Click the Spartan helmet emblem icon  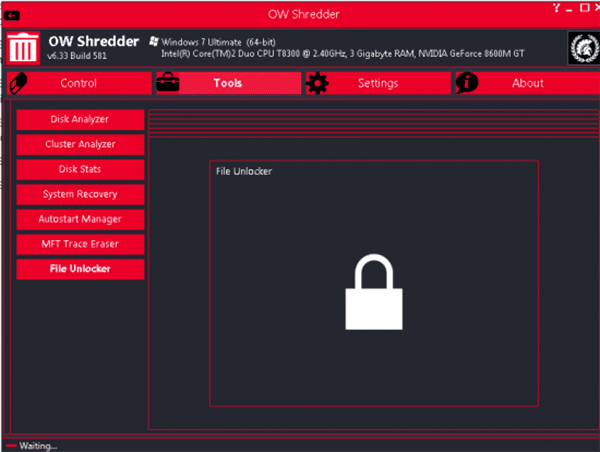pyautogui.click(x=584, y=48)
